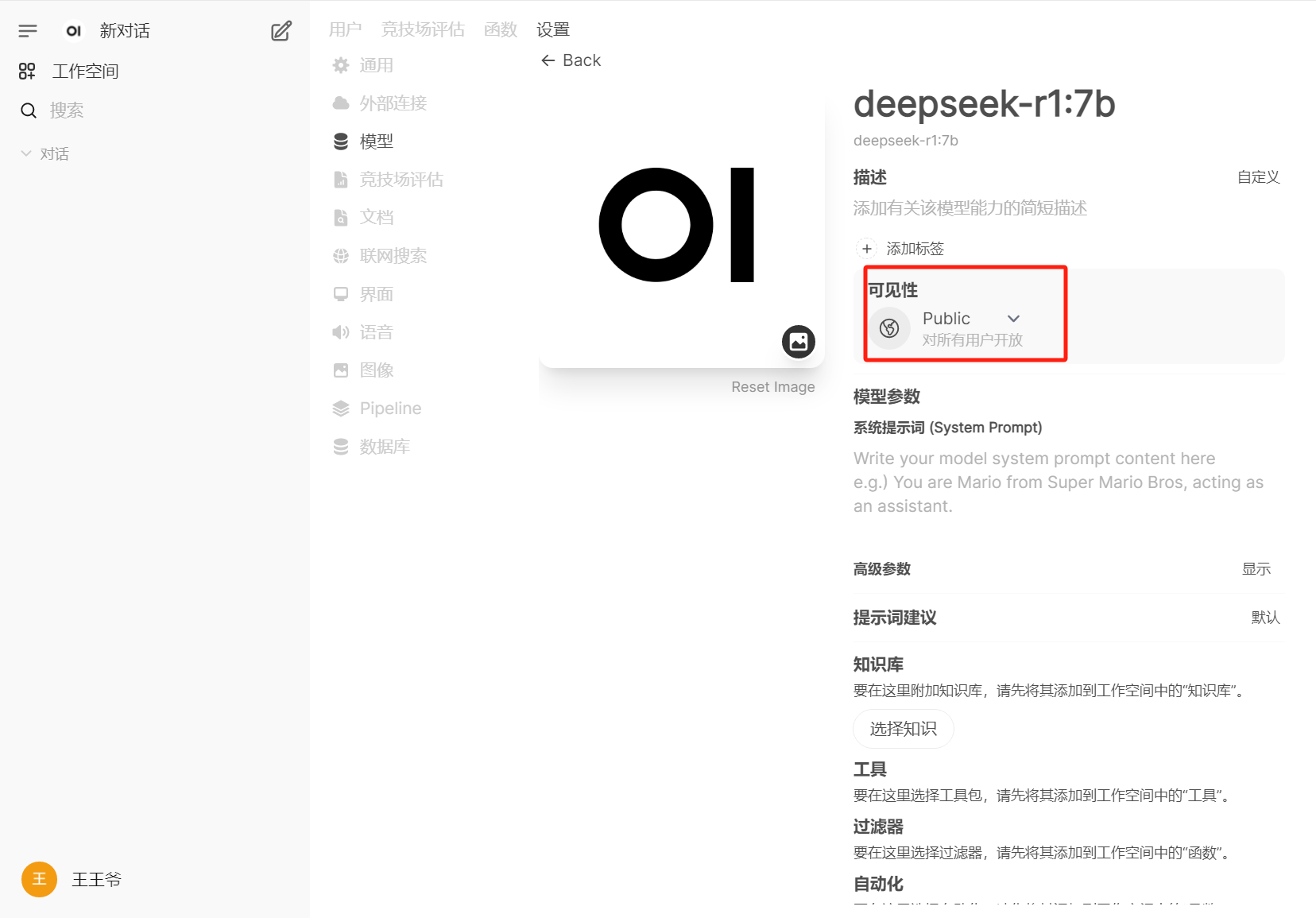Click the gear icon beside 通用
Viewport: 1316px width, 918px height.
[341, 65]
